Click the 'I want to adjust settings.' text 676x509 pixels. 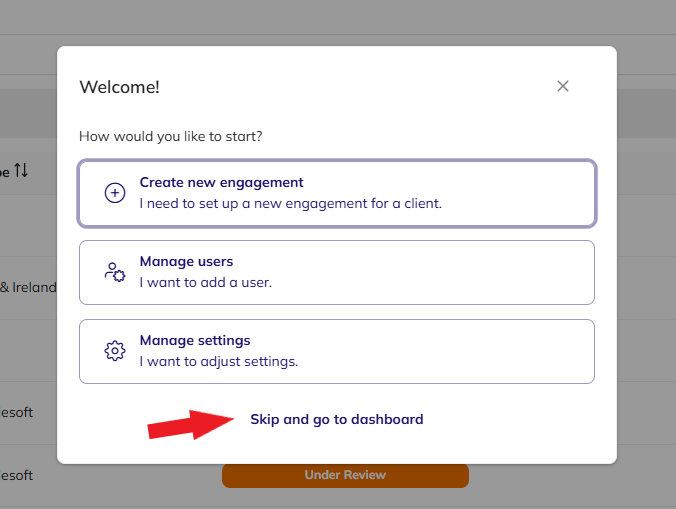pos(219,362)
